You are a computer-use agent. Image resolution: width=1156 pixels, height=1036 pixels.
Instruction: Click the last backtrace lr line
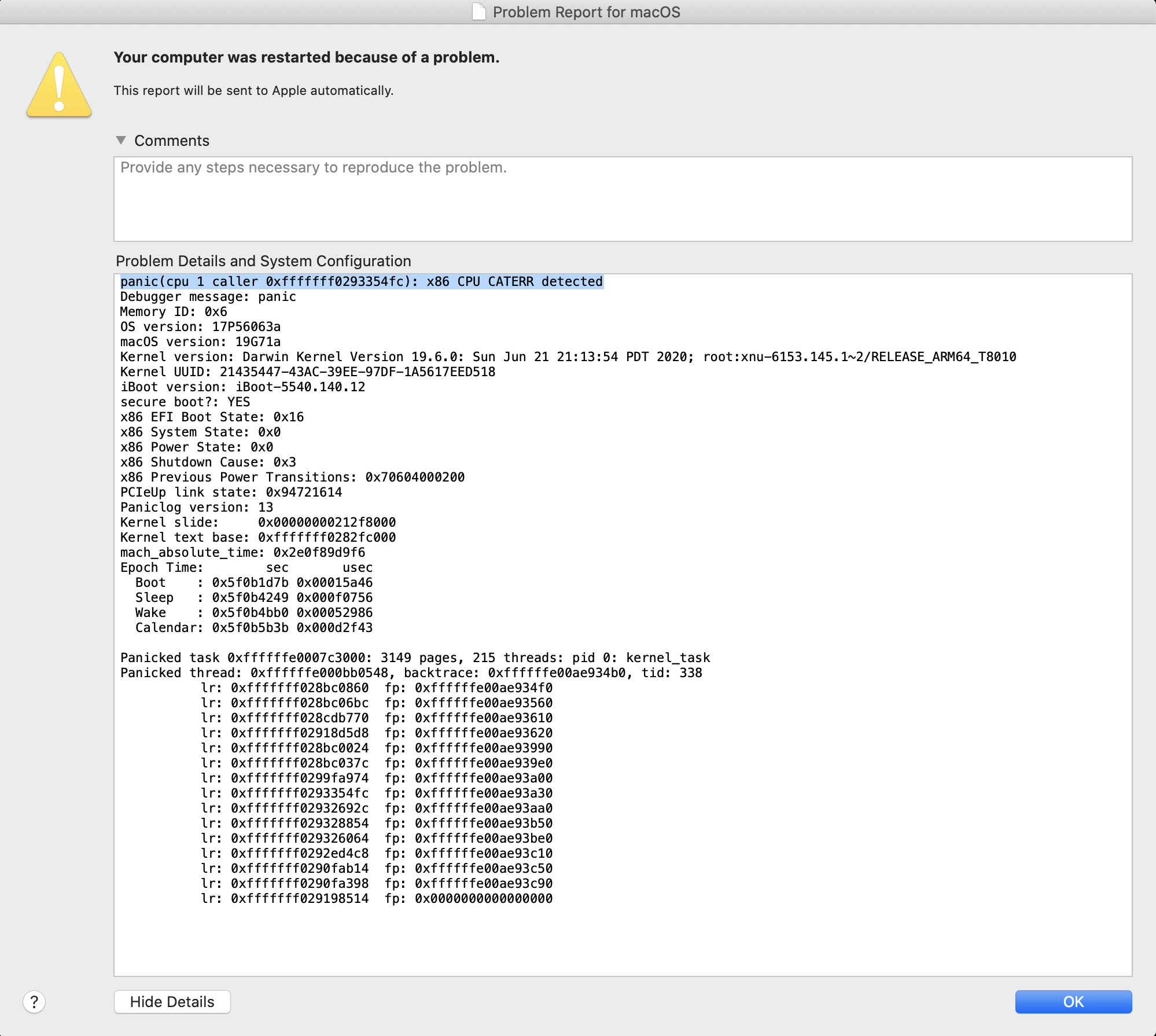tap(377, 899)
